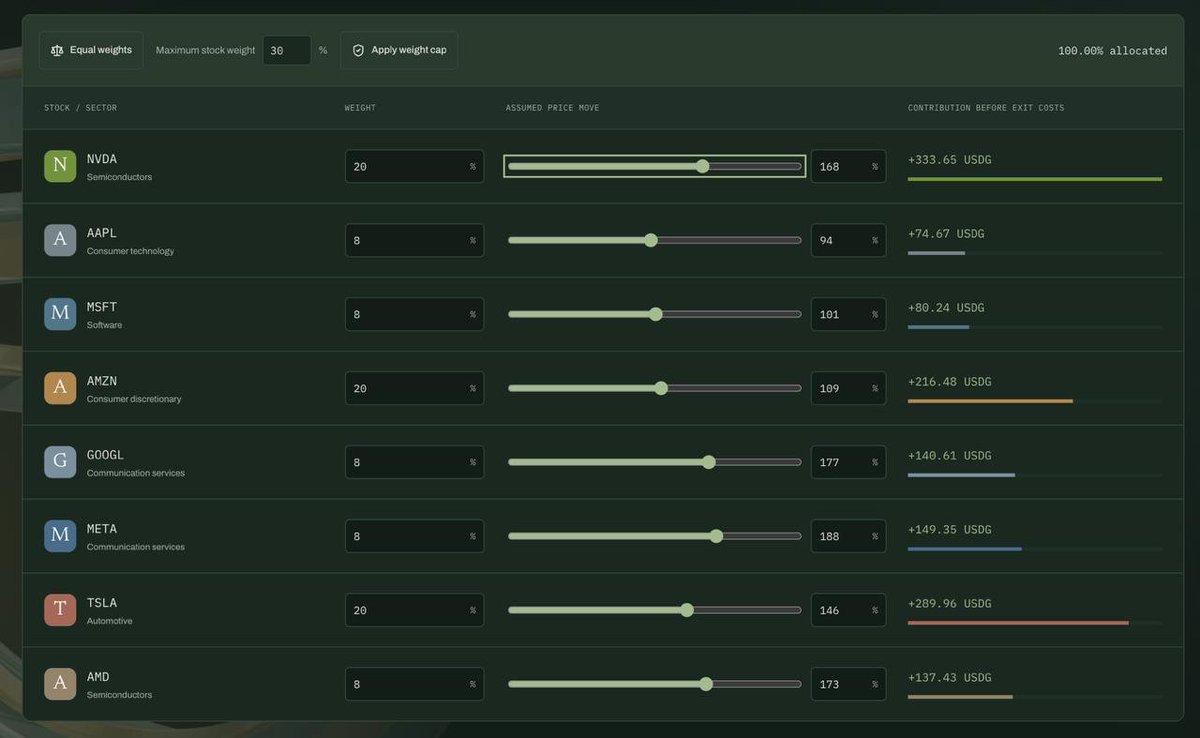Viewport: 1200px width, 738px height.
Task: Click the AMD stock icon
Action: (60, 684)
